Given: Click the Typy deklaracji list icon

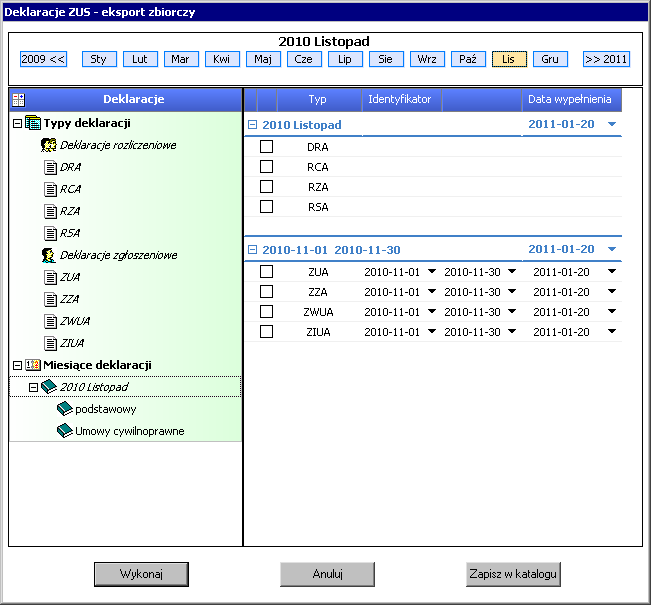Looking at the screenshot, I should pyautogui.click(x=33, y=123).
